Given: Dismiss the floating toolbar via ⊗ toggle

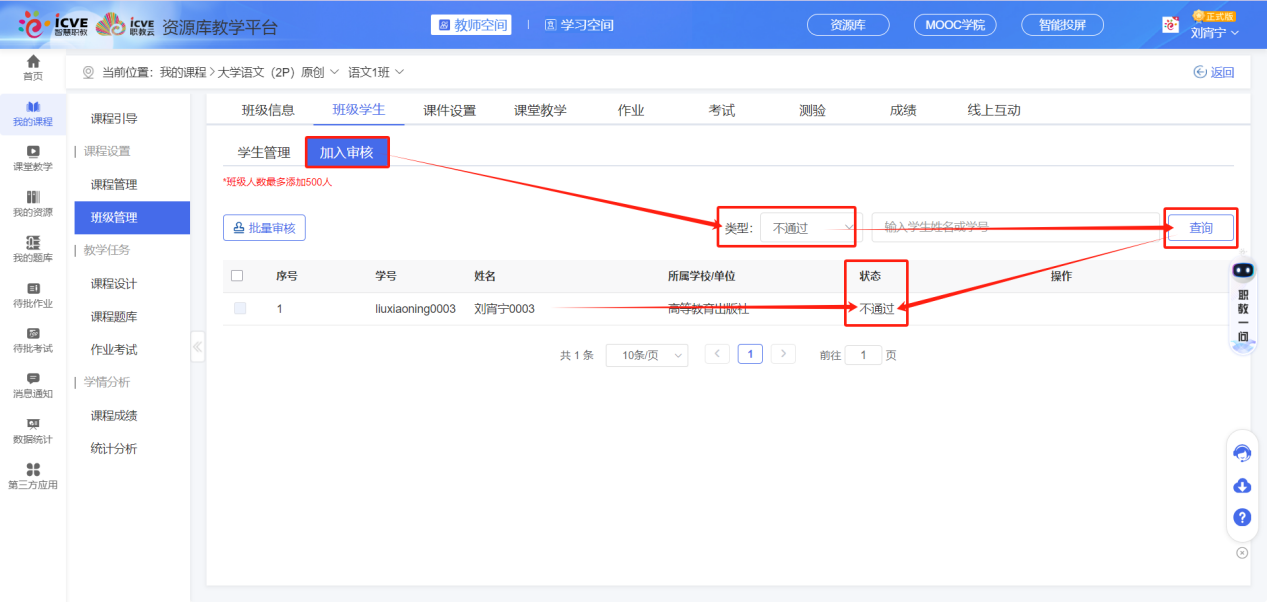Looking at the screenshot, I should (1241, 551).
